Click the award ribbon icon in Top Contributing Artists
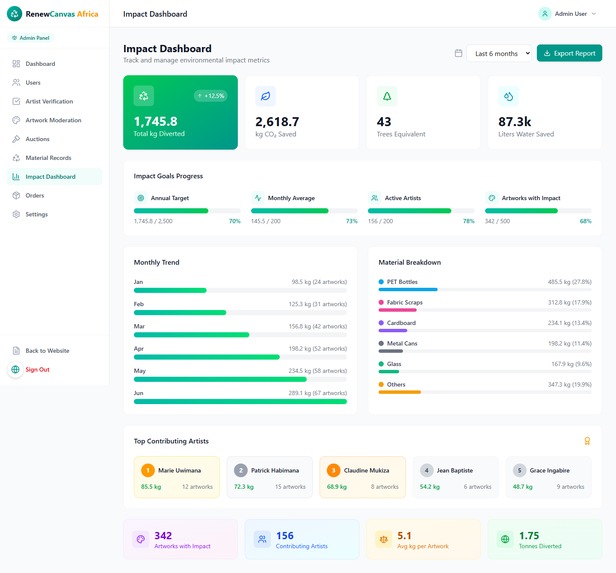Image resolution: width=616 pixels, height=573 pixels. [x=587, y=441]
